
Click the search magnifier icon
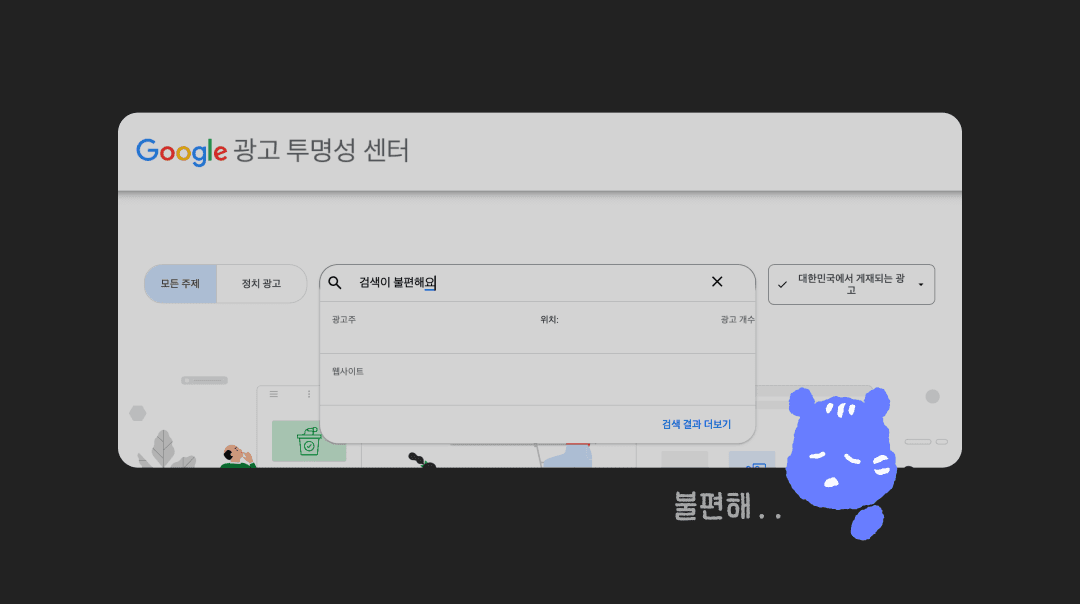point(335,283)
